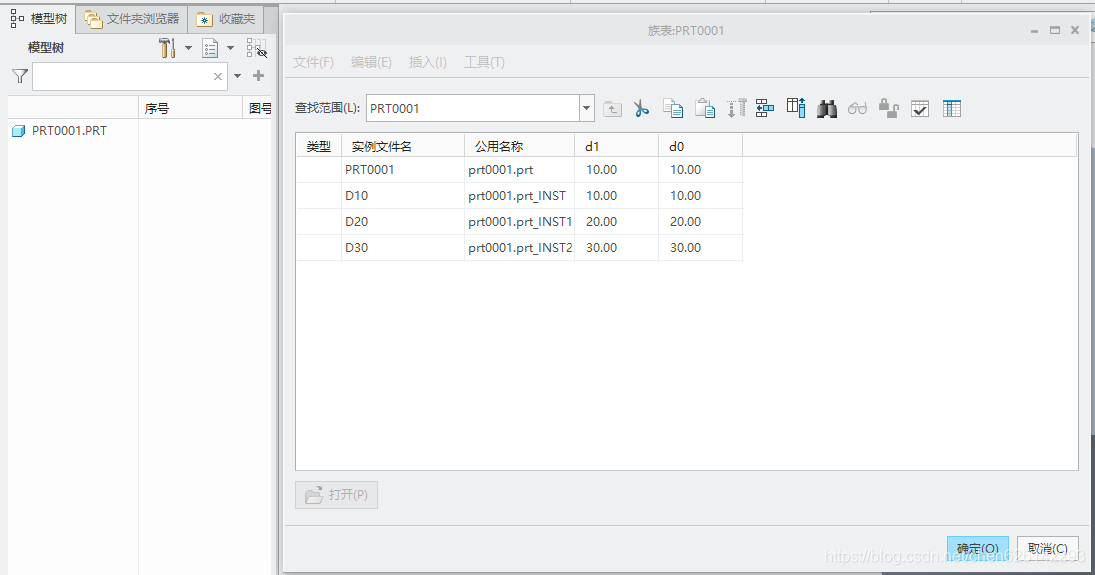This screenshot has height=575, width=1095.
Task: Click the d0 value 10.00 in D10 row
Action: coord(700,196)
